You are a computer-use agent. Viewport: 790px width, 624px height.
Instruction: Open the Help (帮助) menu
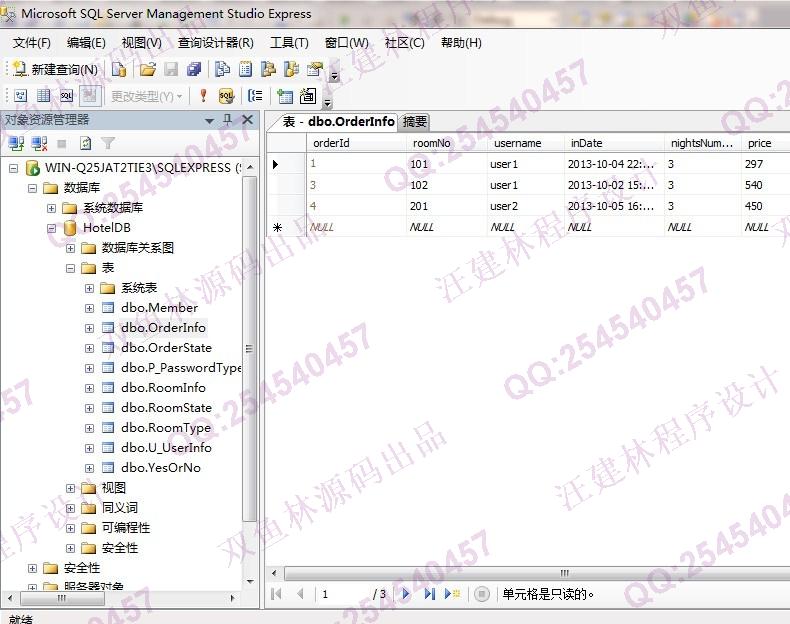461,43
